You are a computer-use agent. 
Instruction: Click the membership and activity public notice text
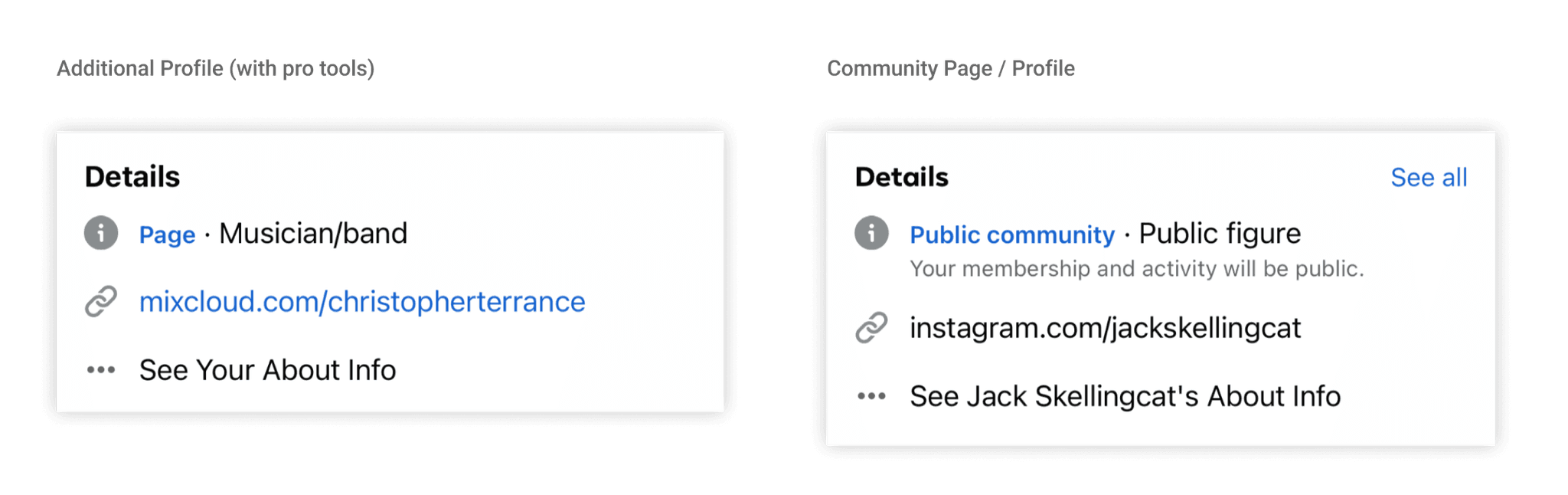coord(1141,269)
